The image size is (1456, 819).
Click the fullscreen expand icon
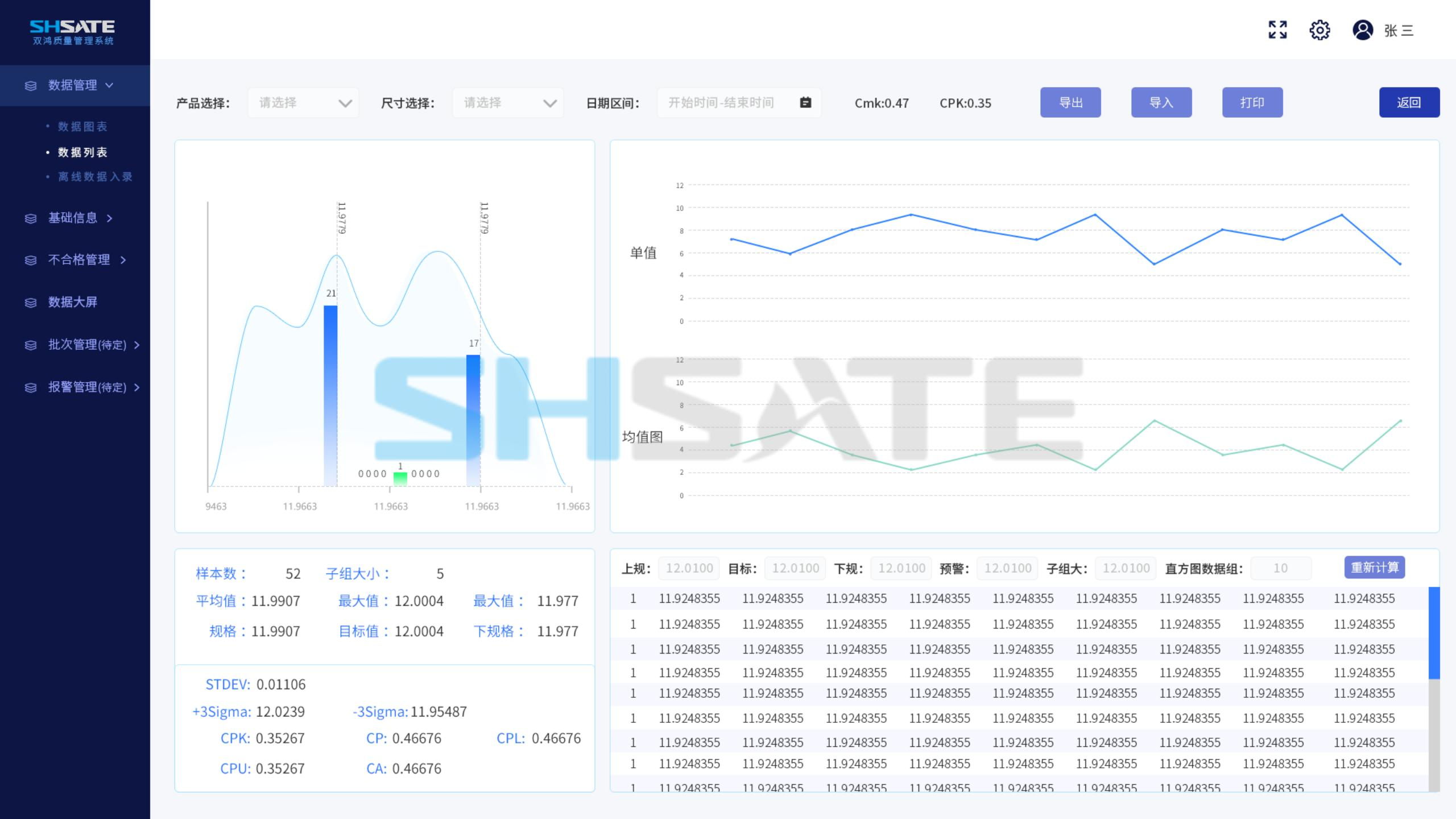tap(1277, 30)
